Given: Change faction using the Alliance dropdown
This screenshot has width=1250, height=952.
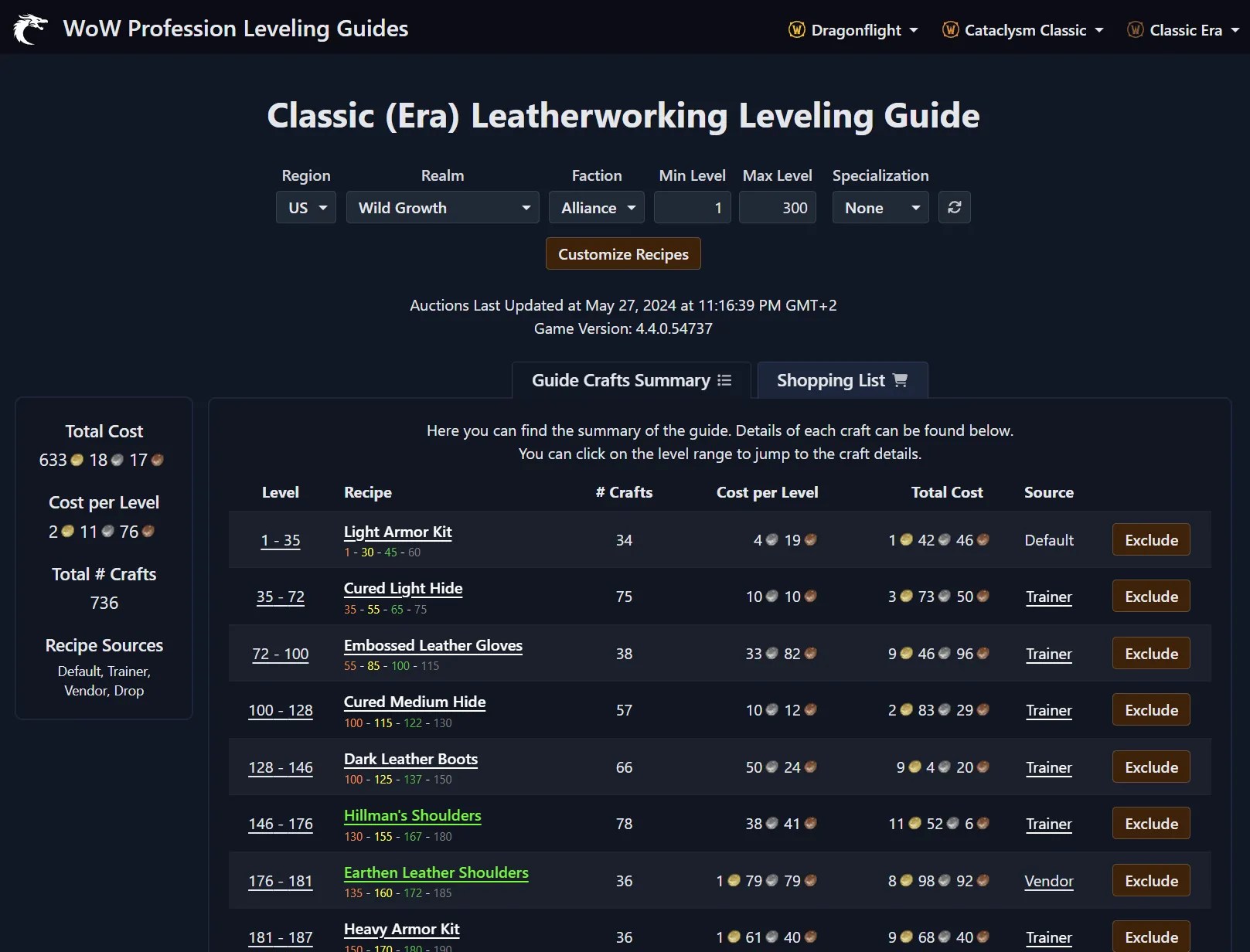Looking at the screenshot, I should 596,207.
